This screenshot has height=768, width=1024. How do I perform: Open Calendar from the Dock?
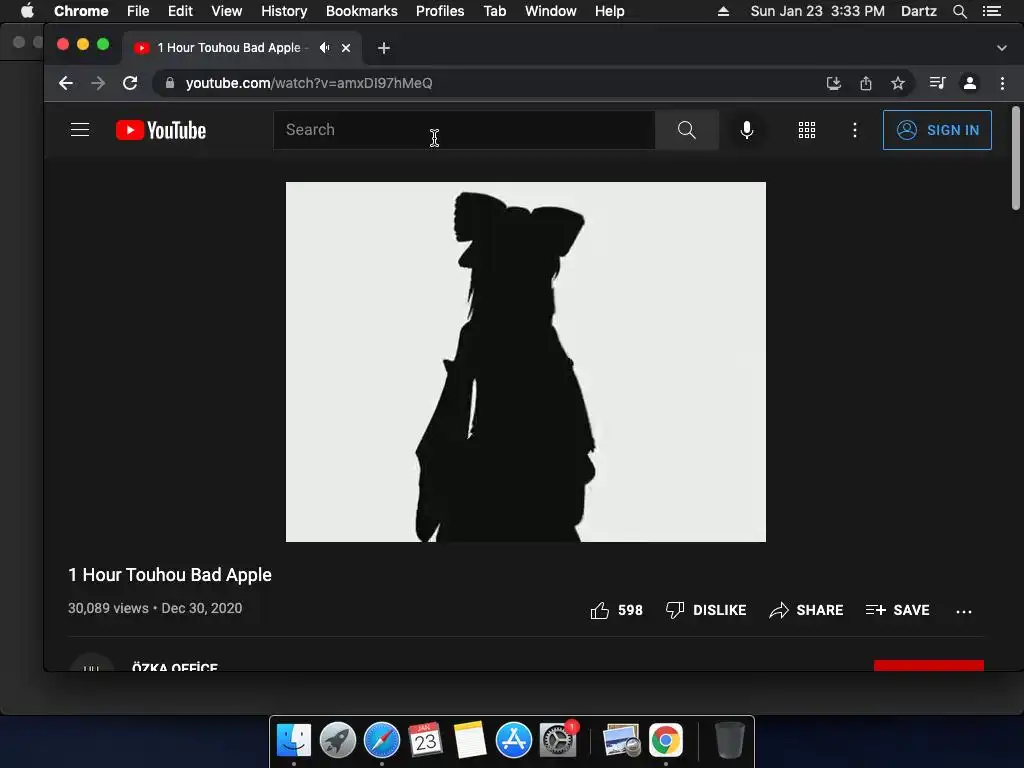pos(425,740)
